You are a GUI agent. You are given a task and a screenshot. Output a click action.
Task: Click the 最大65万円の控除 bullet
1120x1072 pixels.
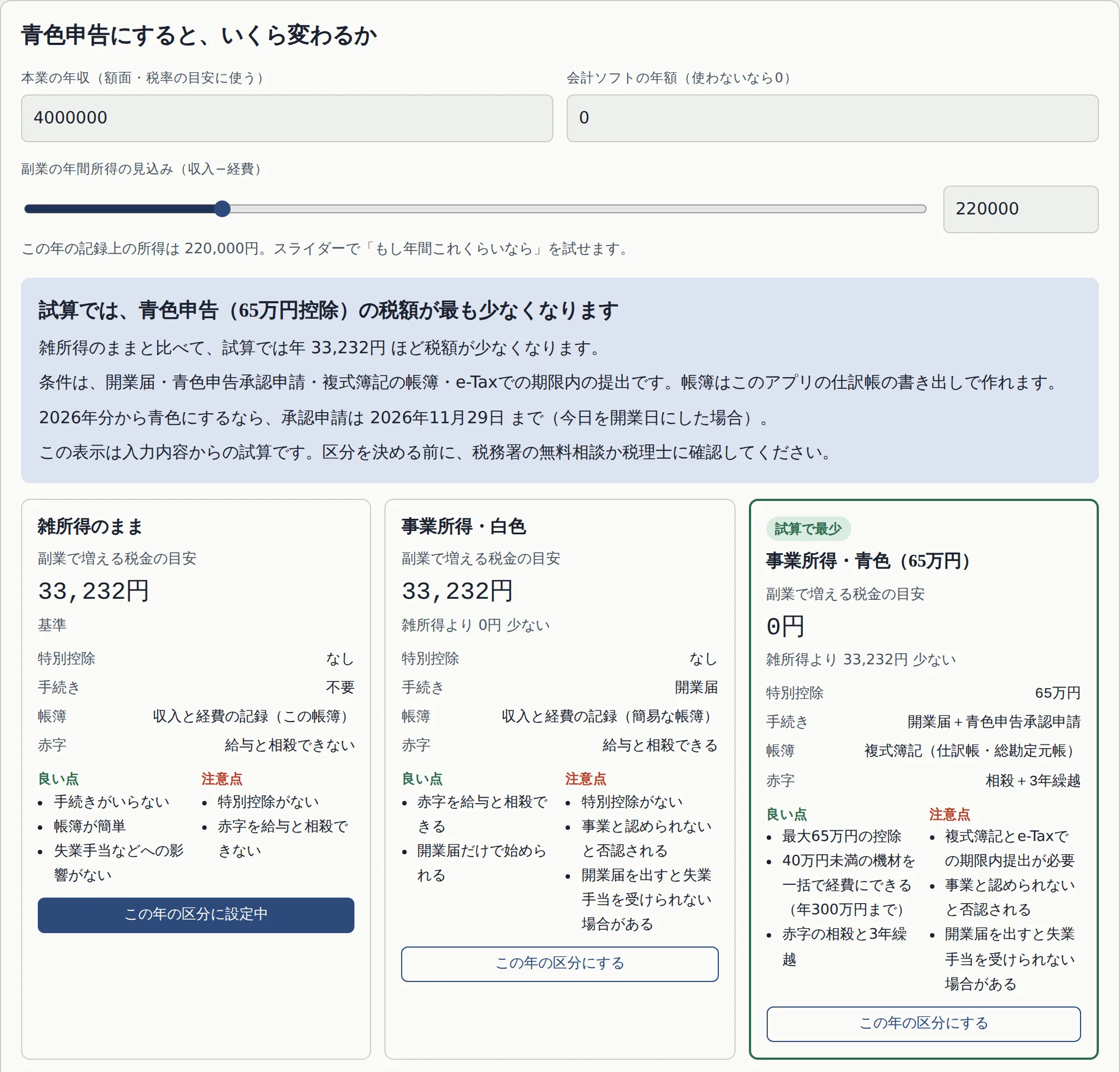841,836
